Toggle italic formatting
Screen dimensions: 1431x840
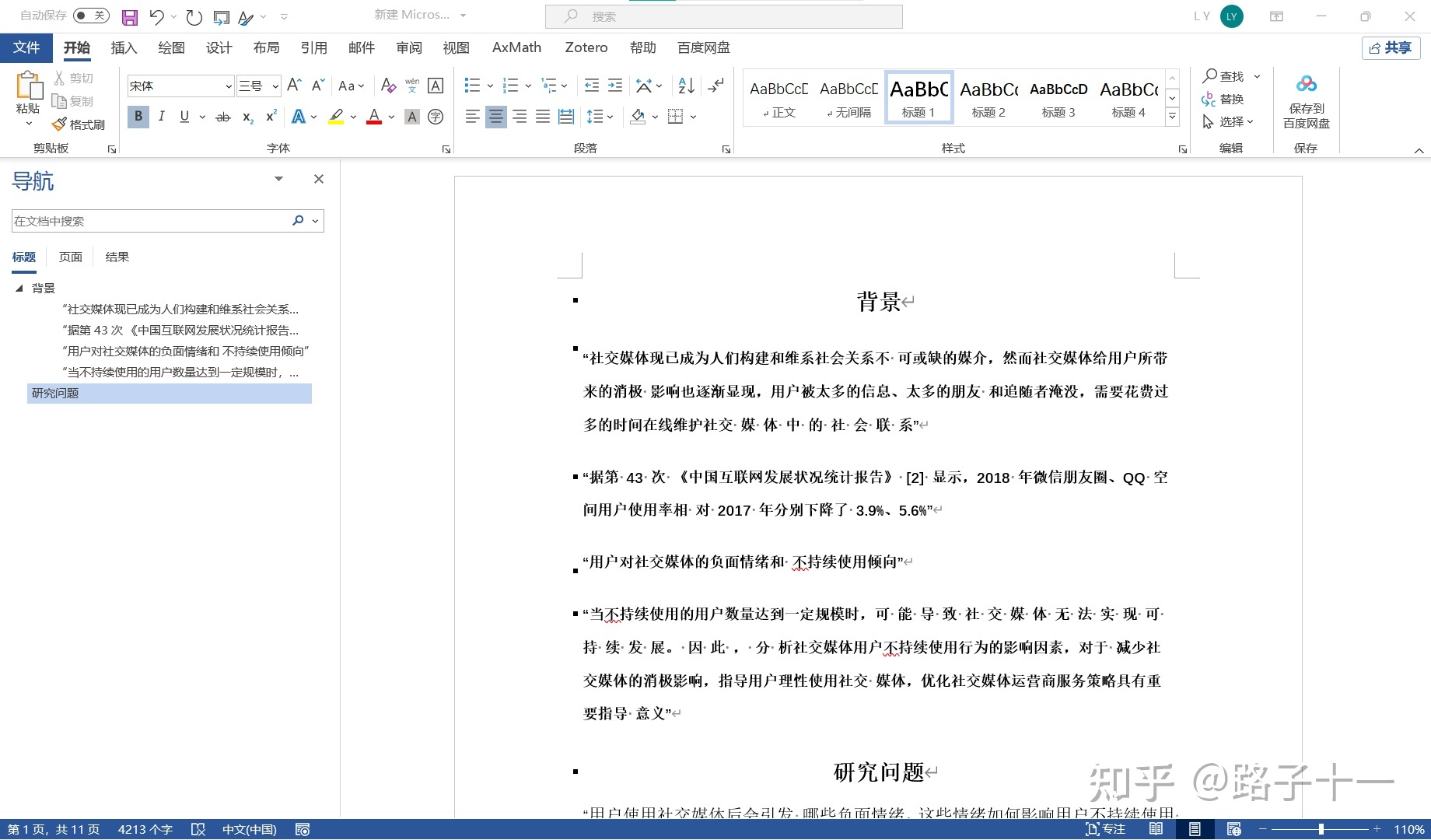pyautogui.click(x=161, y=117)
